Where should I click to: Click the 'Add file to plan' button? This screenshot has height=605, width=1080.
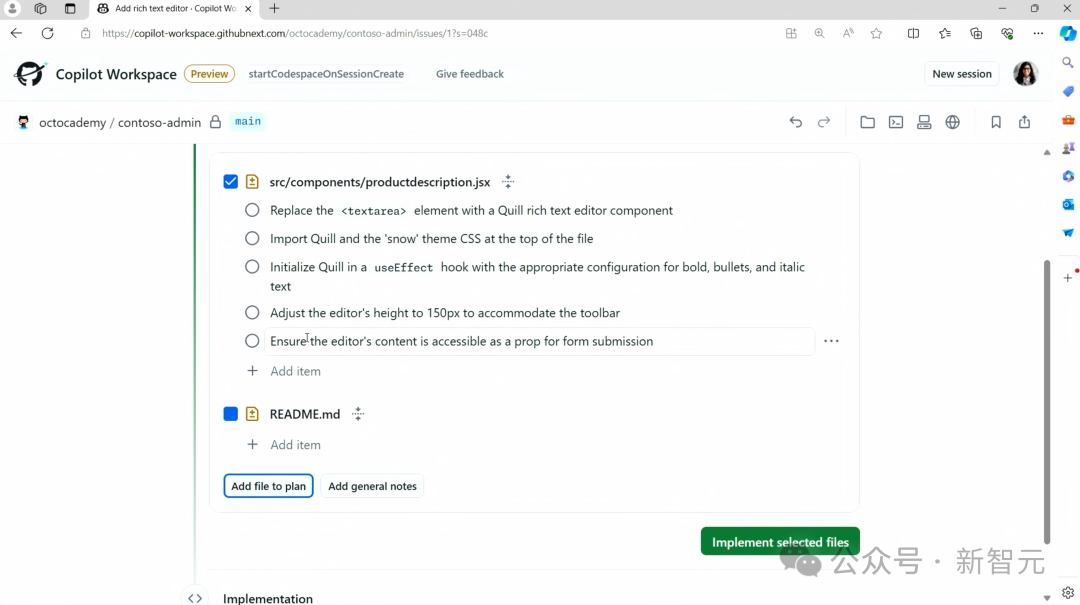tap(268, 486)
